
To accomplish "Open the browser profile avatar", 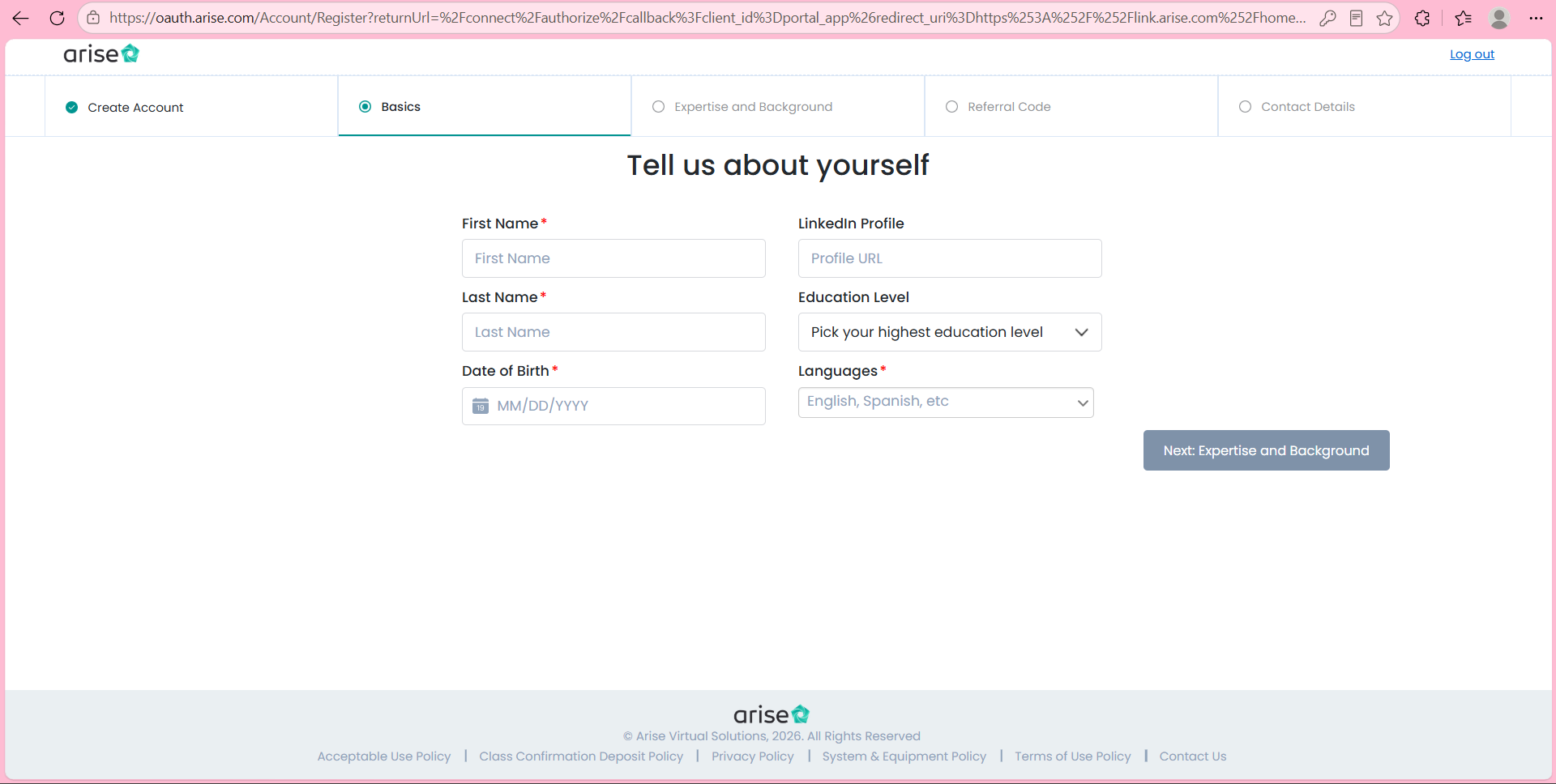I will [x=1499, y=18].
